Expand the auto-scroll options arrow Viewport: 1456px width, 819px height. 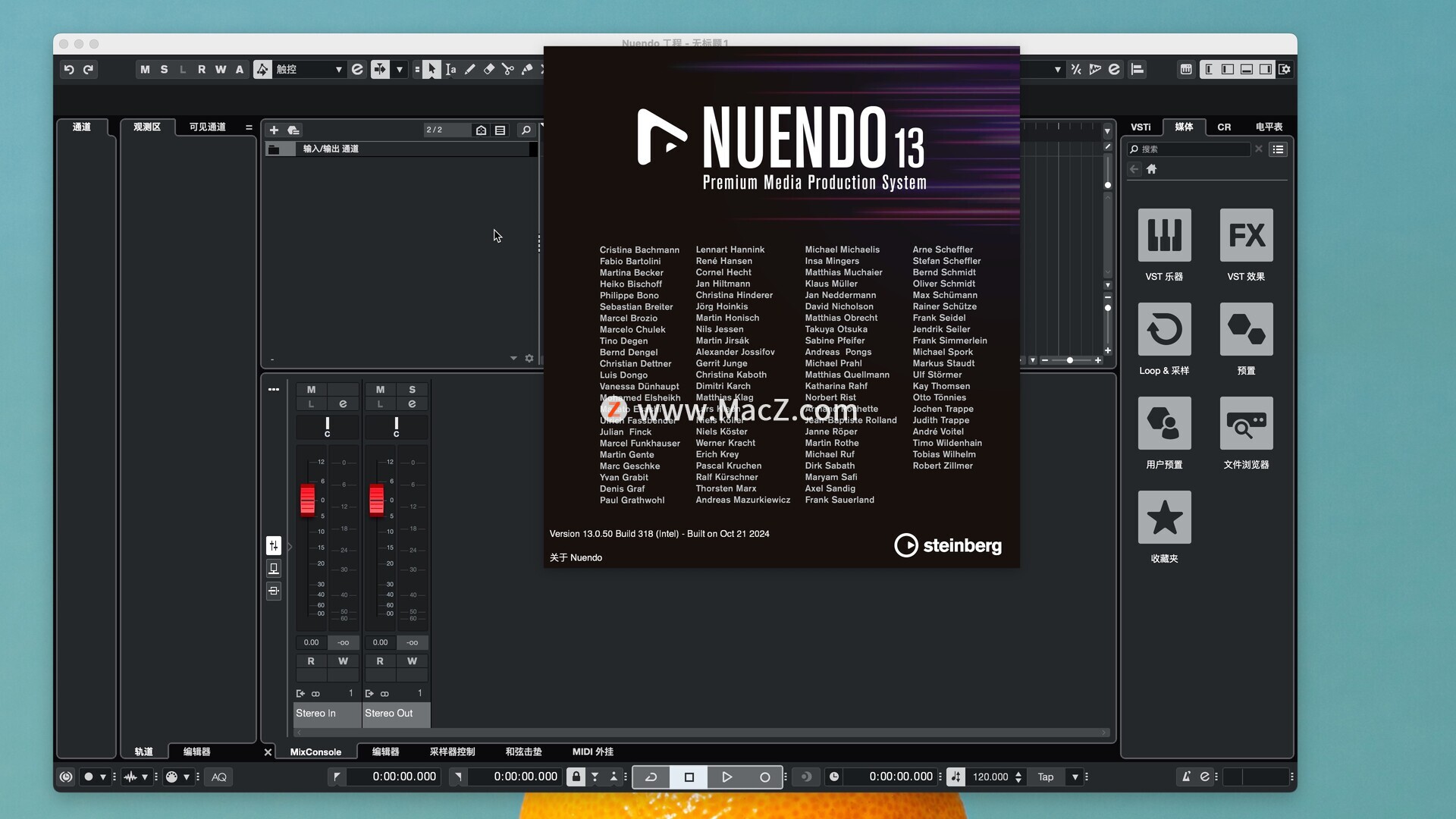click(x=400, y=69)
